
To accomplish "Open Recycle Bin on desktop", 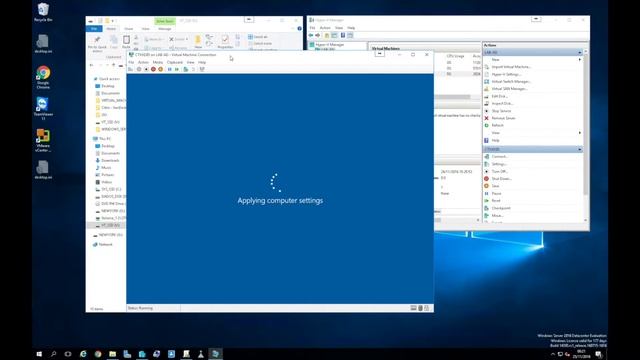I will tap(43, 12).
